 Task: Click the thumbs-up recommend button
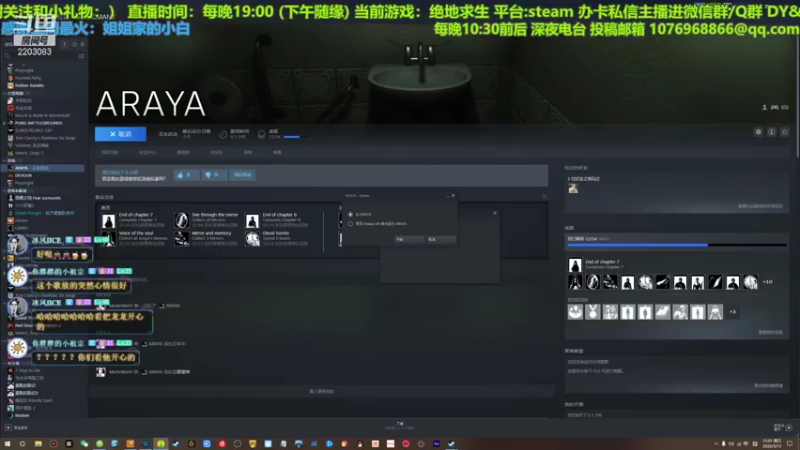[186, 174]
